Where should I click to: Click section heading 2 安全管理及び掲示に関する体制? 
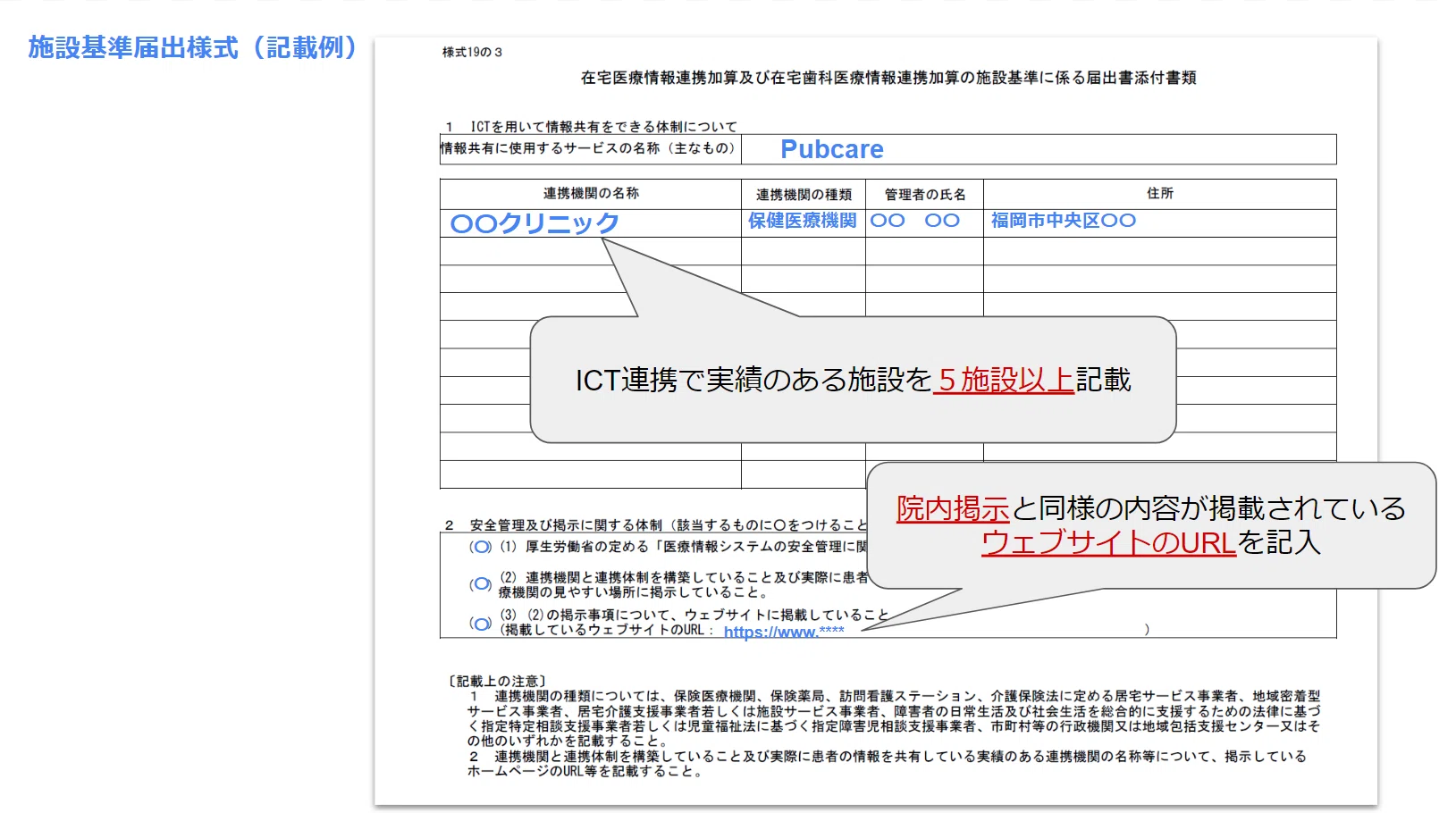click(x=656, y=525)
